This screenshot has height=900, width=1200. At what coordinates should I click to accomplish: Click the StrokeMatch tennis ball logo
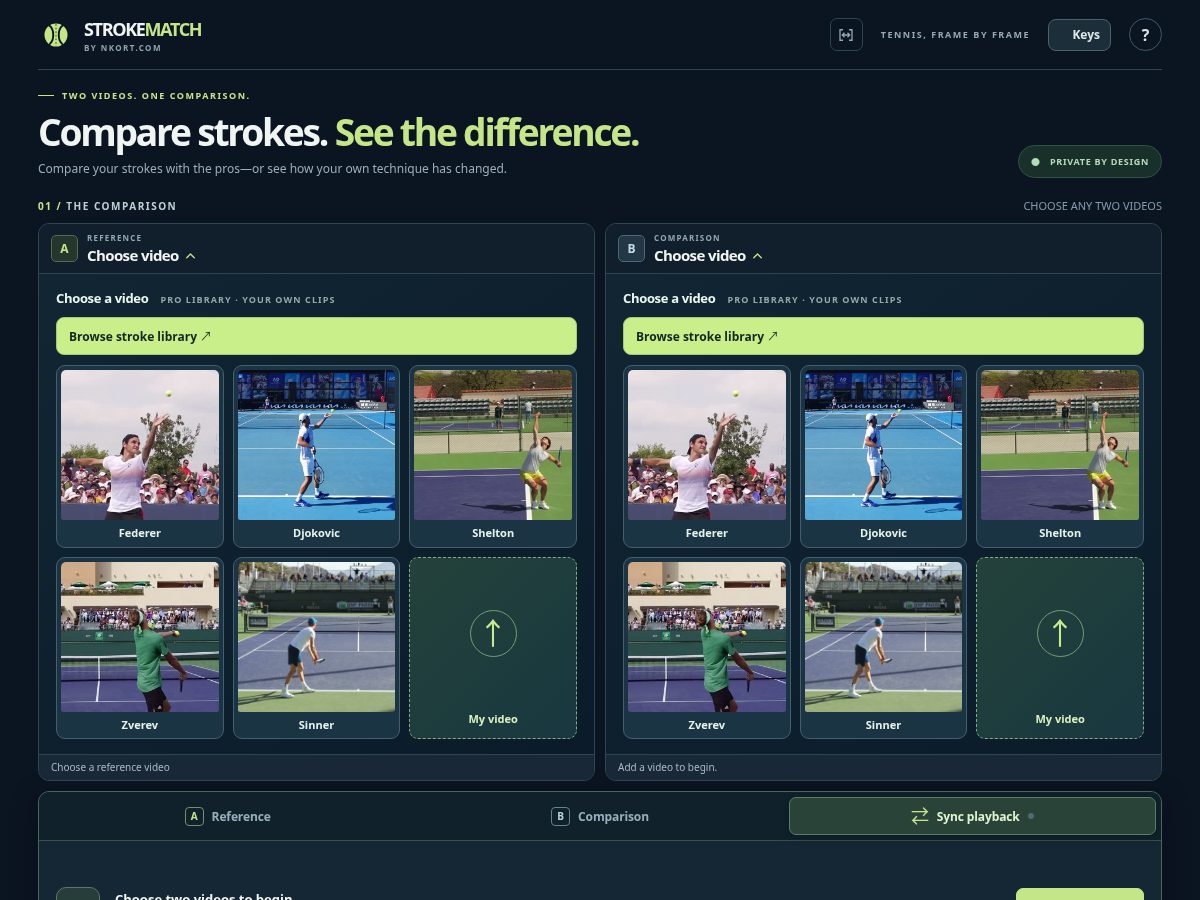coord(55,35)
